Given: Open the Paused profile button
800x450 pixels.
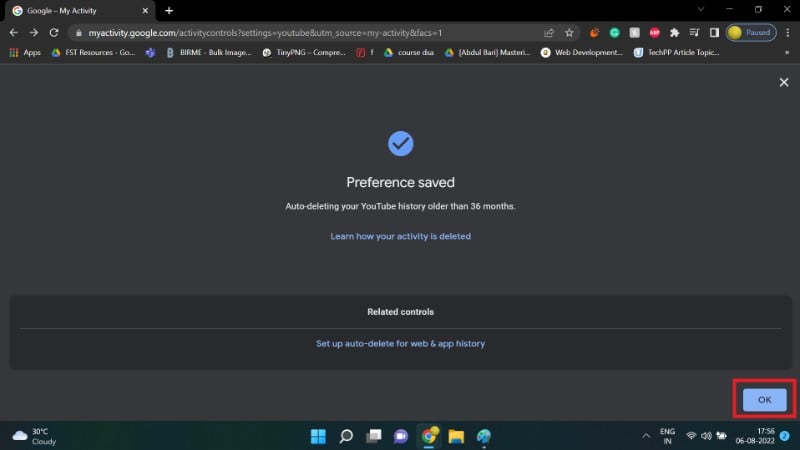Looking at the screenshot, I should pyautogui.click(x=751, y=33).
